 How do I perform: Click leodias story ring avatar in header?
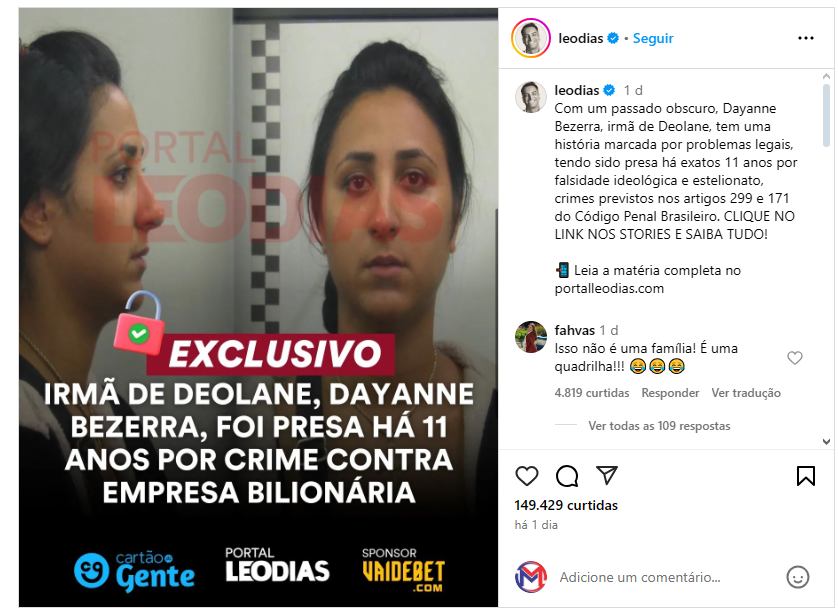(x=531, y=38)
